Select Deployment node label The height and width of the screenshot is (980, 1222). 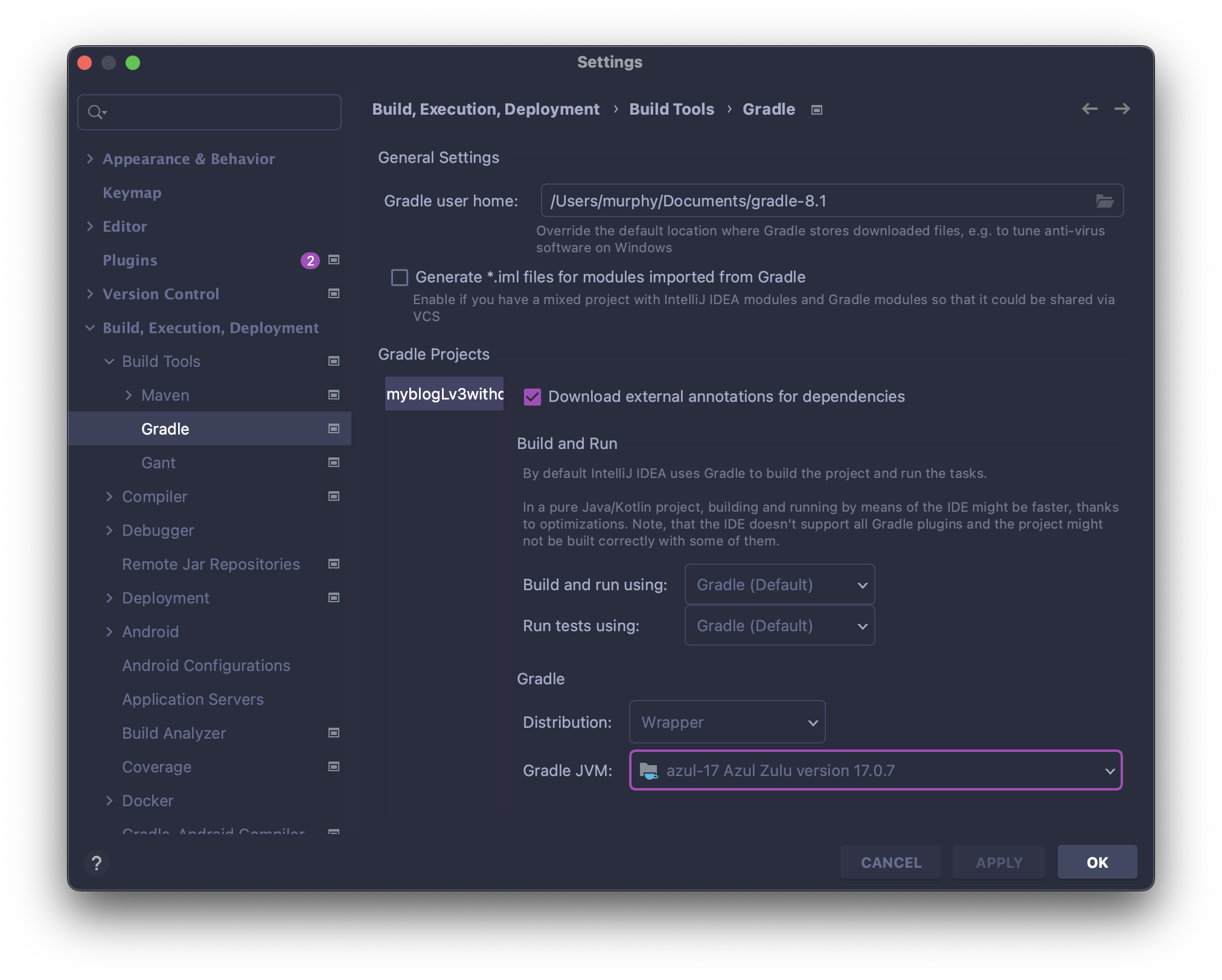(x=165, y=598)
